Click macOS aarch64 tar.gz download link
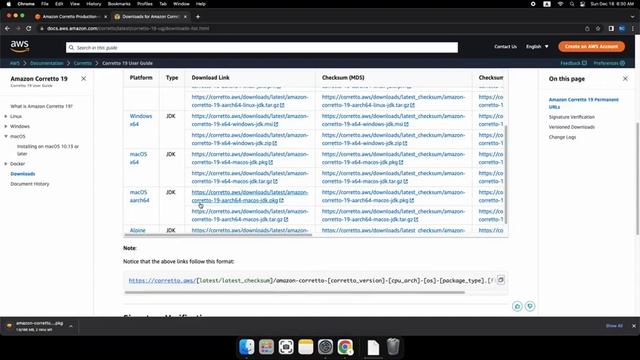This screenshot has width=640, height=360. pos(249,216)
